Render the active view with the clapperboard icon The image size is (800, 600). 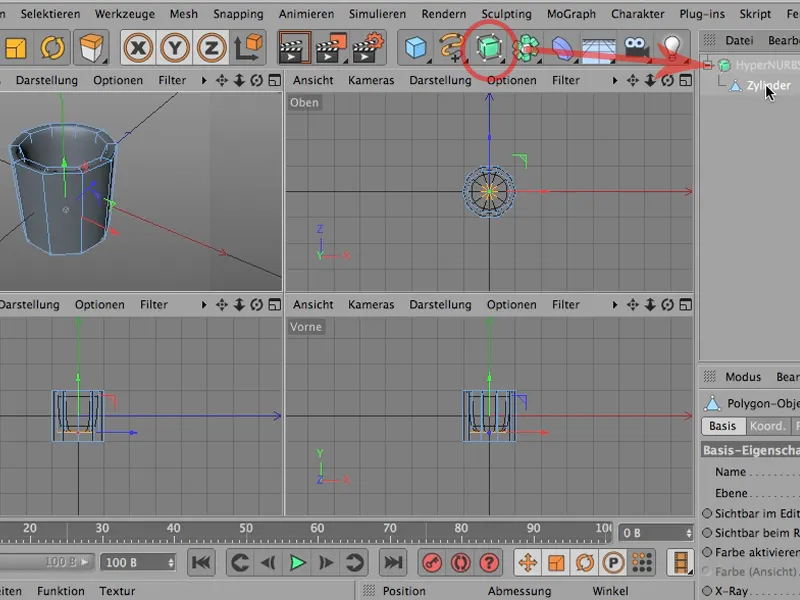(294, 47)
